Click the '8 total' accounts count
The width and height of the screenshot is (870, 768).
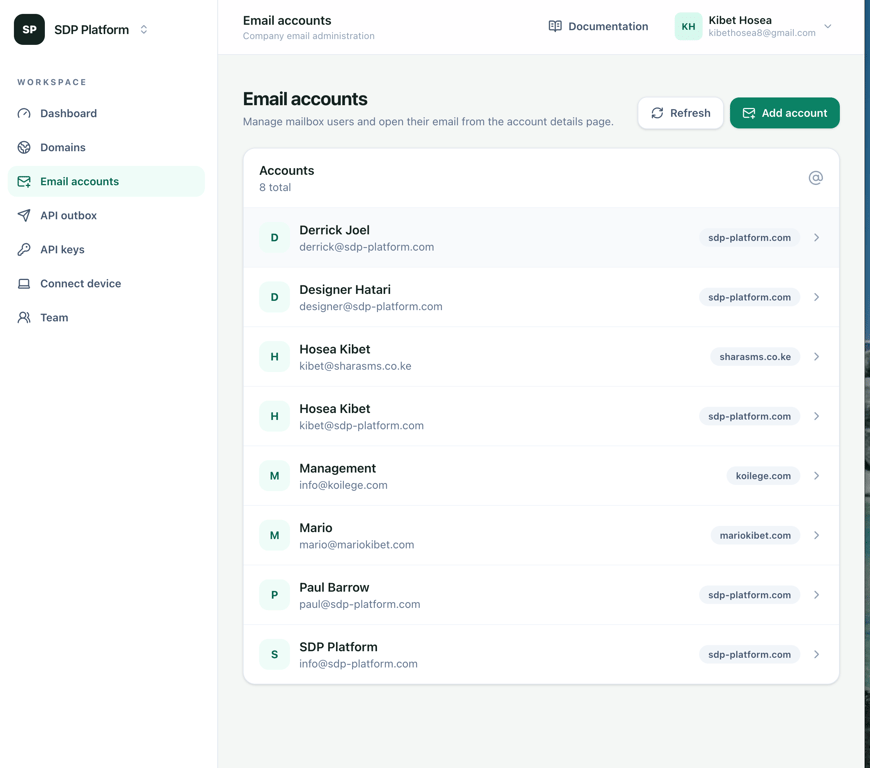(275, 188)
